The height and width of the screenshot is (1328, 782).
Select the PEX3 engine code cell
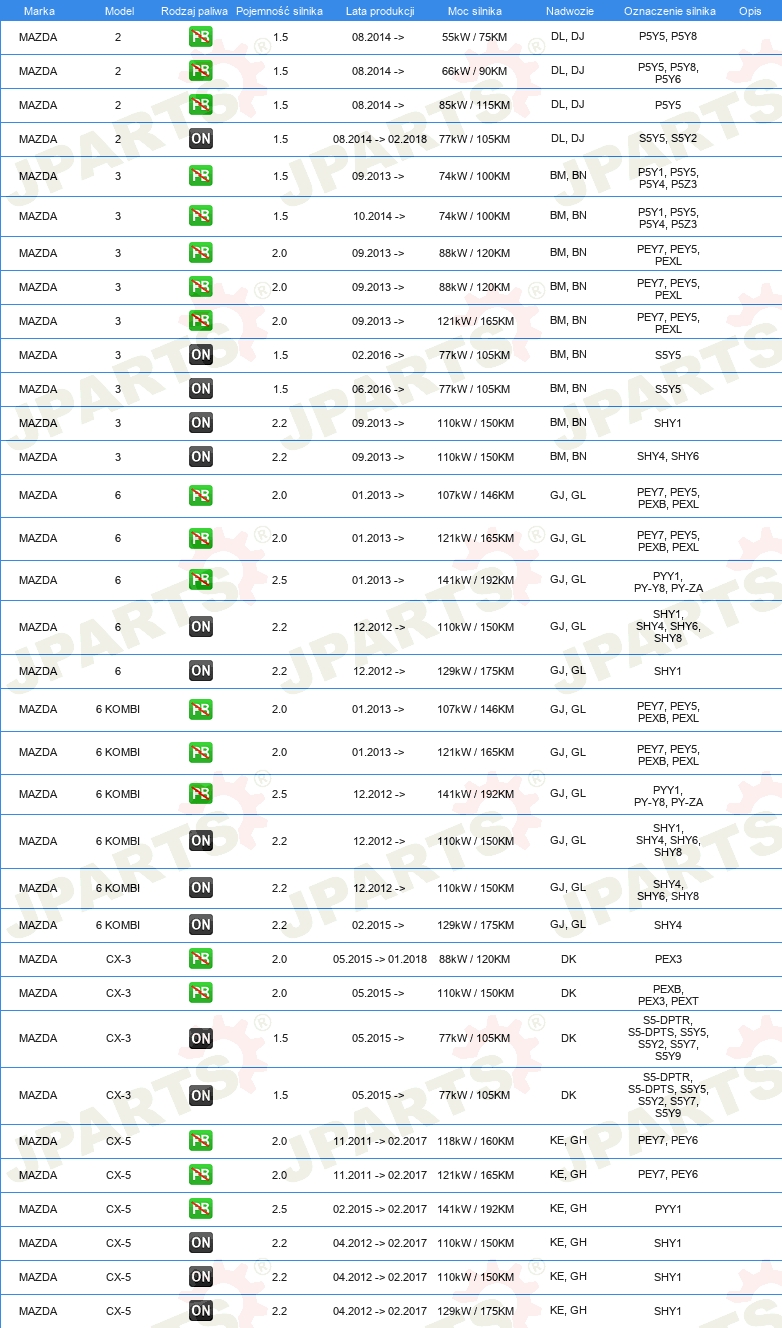click(669, 959)
